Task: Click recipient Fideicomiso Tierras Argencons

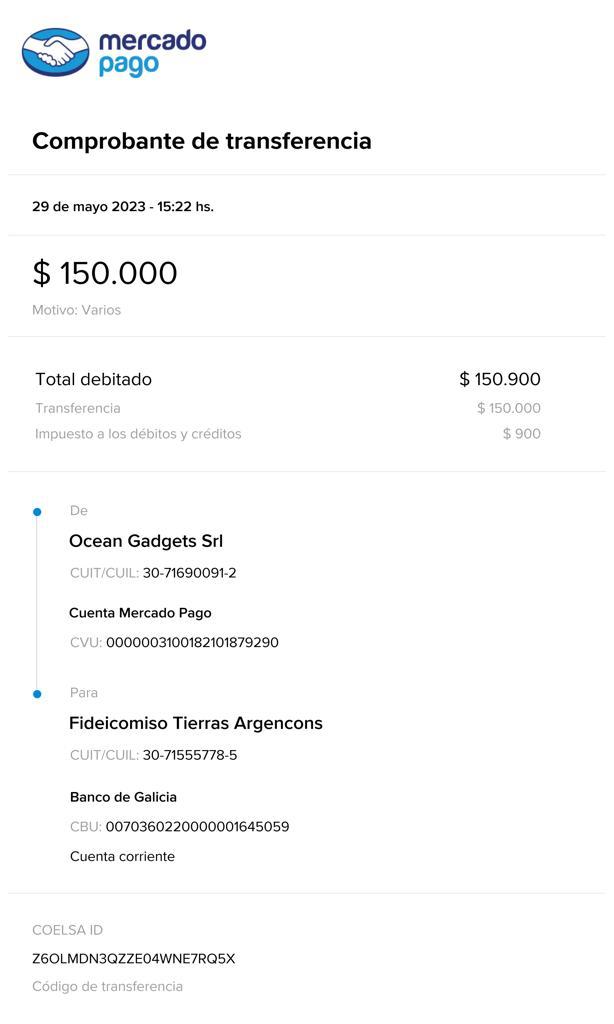Action: (196, 724)
